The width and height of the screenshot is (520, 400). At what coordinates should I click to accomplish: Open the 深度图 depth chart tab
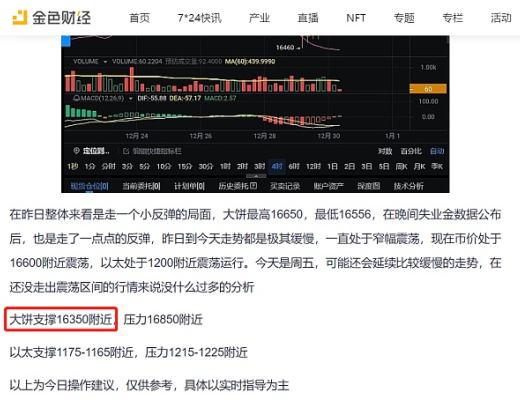369,186
